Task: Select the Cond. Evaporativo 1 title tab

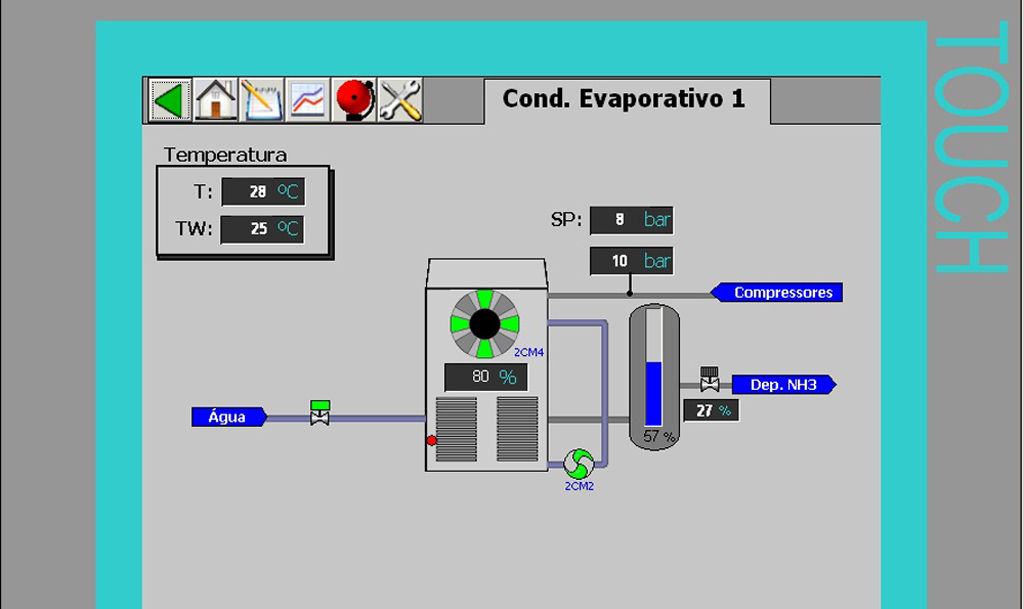Action: pos(626,100)
